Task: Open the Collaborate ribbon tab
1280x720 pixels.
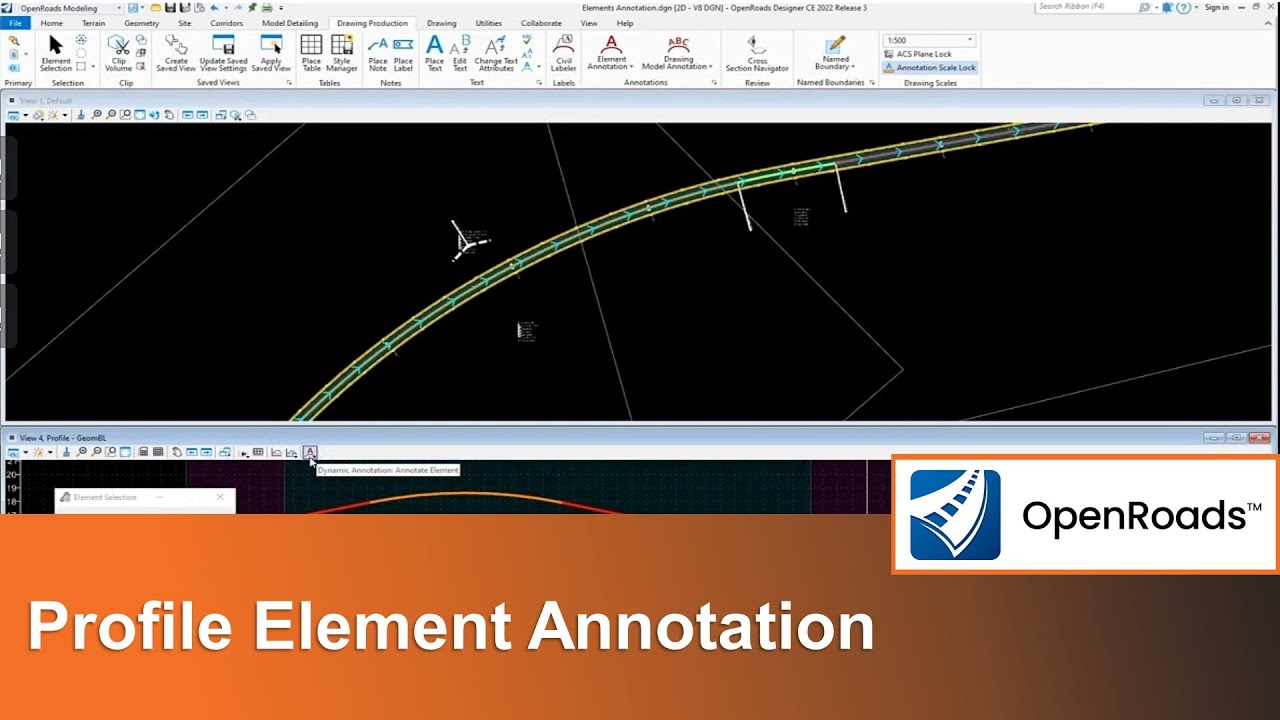Action: (541, 23)
